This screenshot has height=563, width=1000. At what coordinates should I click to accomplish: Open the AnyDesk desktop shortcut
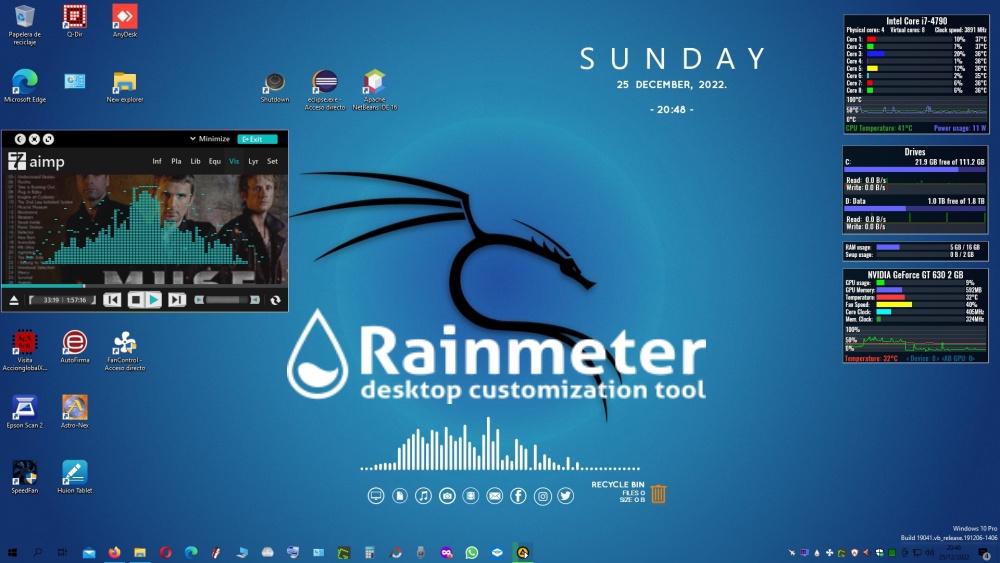[124, 21]
